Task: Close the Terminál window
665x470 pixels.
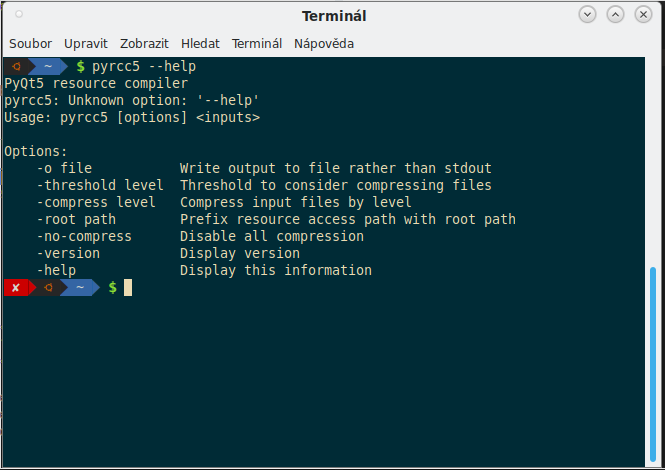Action: (643, 15)
